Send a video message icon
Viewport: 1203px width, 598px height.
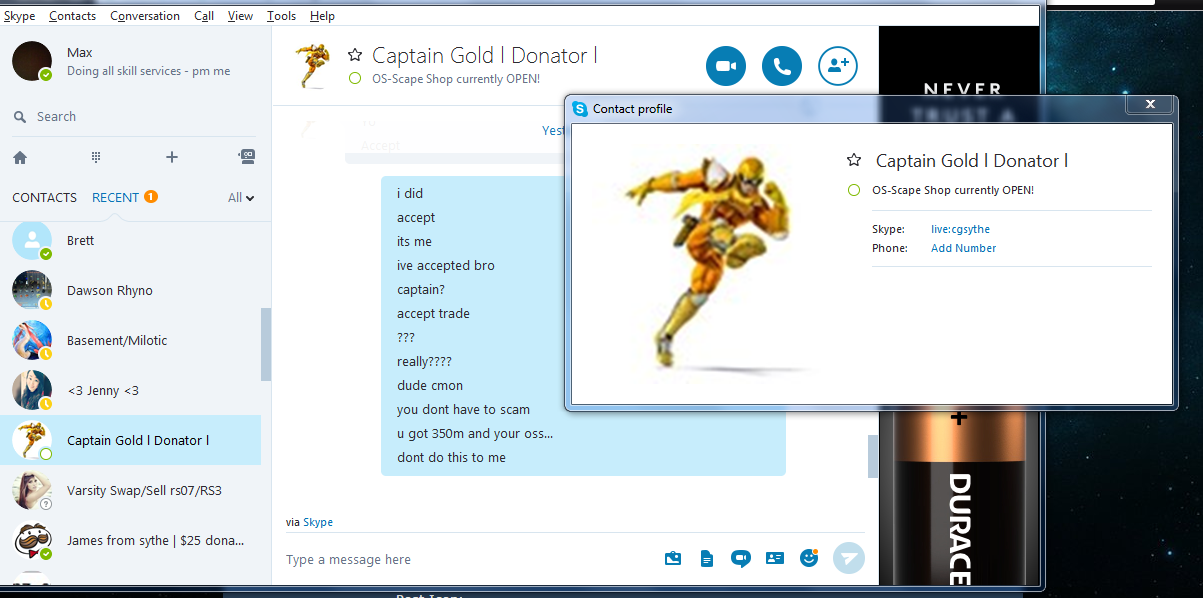[x=740, y=559]
